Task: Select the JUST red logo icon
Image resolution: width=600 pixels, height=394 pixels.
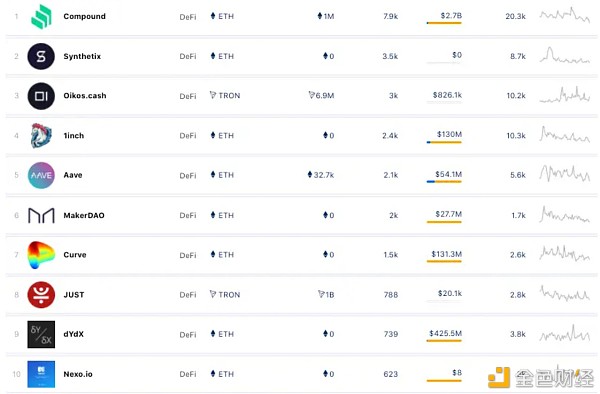Action: (41, 295)
